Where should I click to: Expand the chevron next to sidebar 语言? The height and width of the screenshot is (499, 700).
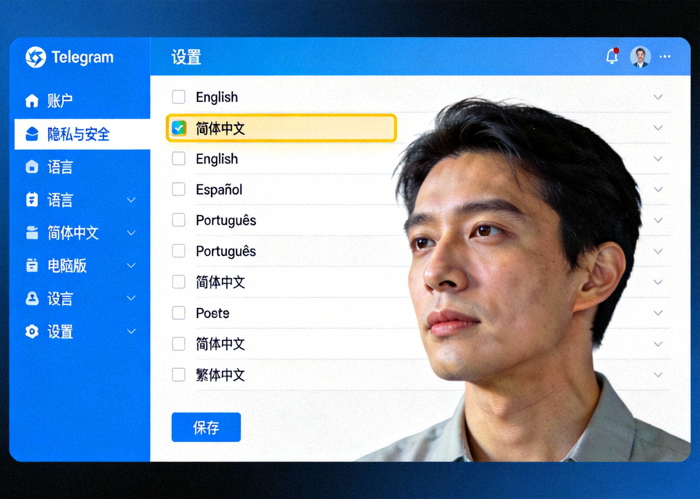pos(131,200)
